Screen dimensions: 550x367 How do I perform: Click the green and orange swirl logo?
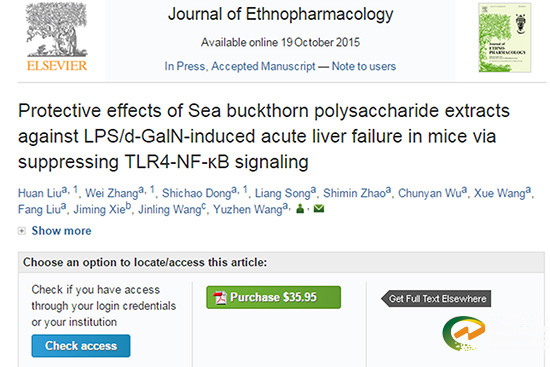tap(464, 333)
